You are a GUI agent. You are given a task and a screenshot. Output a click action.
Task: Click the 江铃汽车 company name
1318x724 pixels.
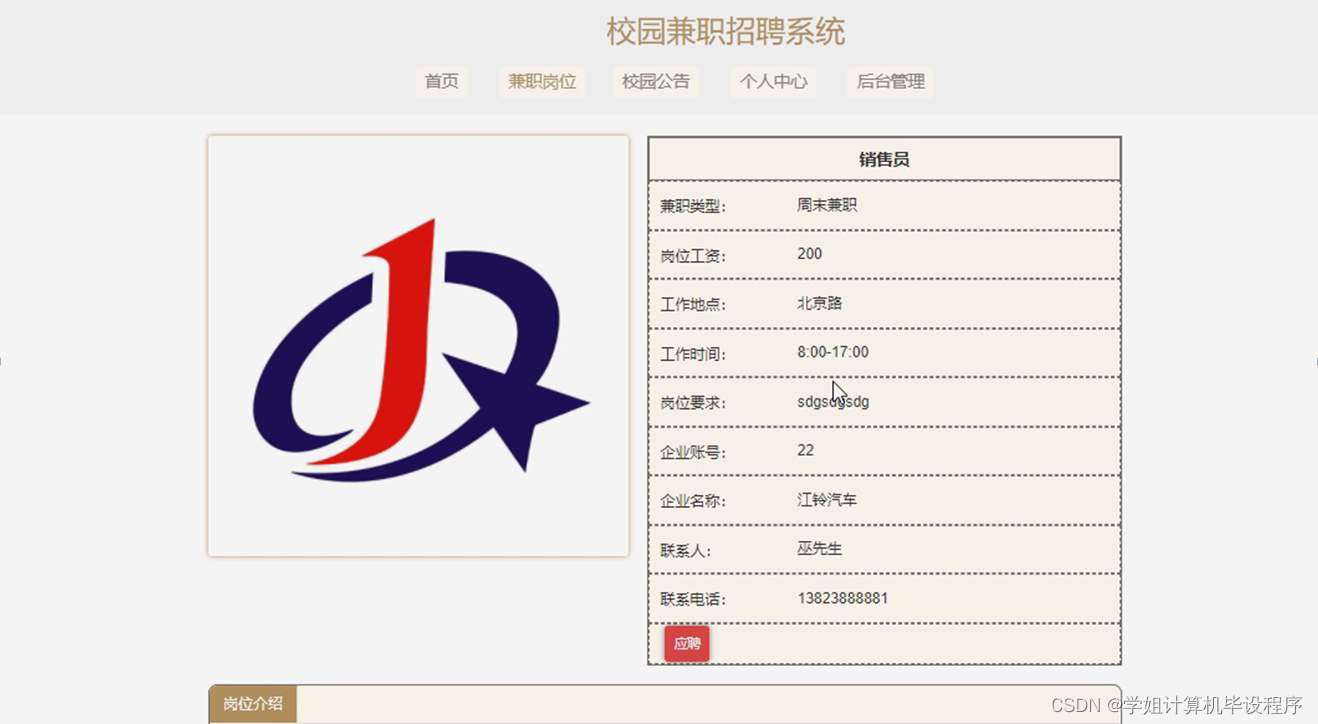tap(827, 499)
